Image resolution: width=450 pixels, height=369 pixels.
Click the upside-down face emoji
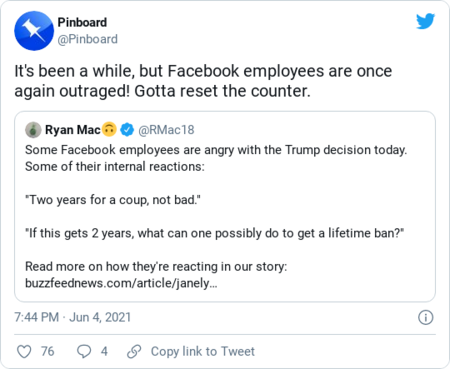(x=109, y=129)
